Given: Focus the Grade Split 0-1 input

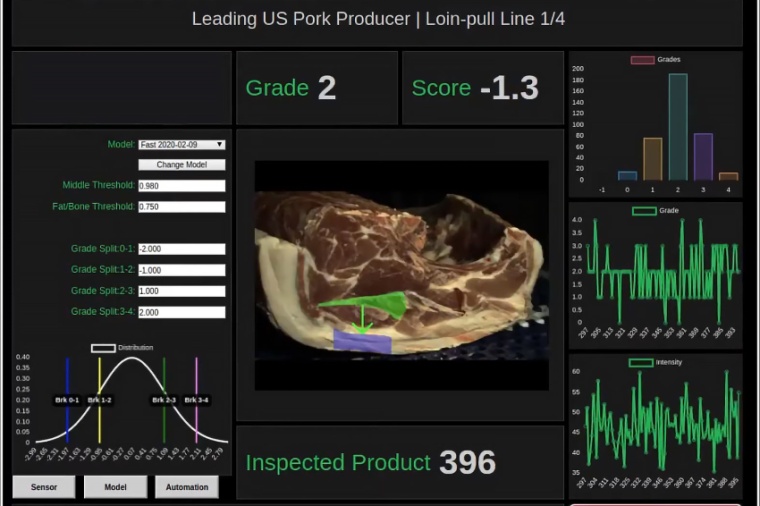Looking at the screenshot, I should tap(181, 249).
